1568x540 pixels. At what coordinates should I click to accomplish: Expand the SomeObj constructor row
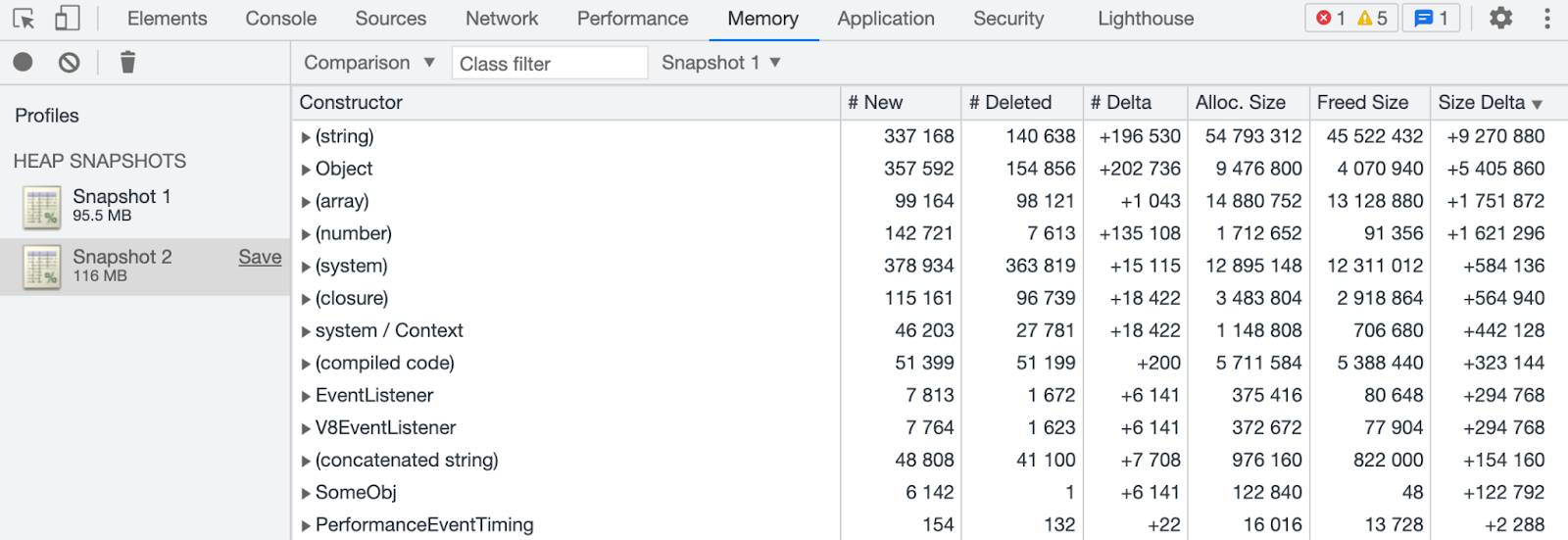click(306, 493)
